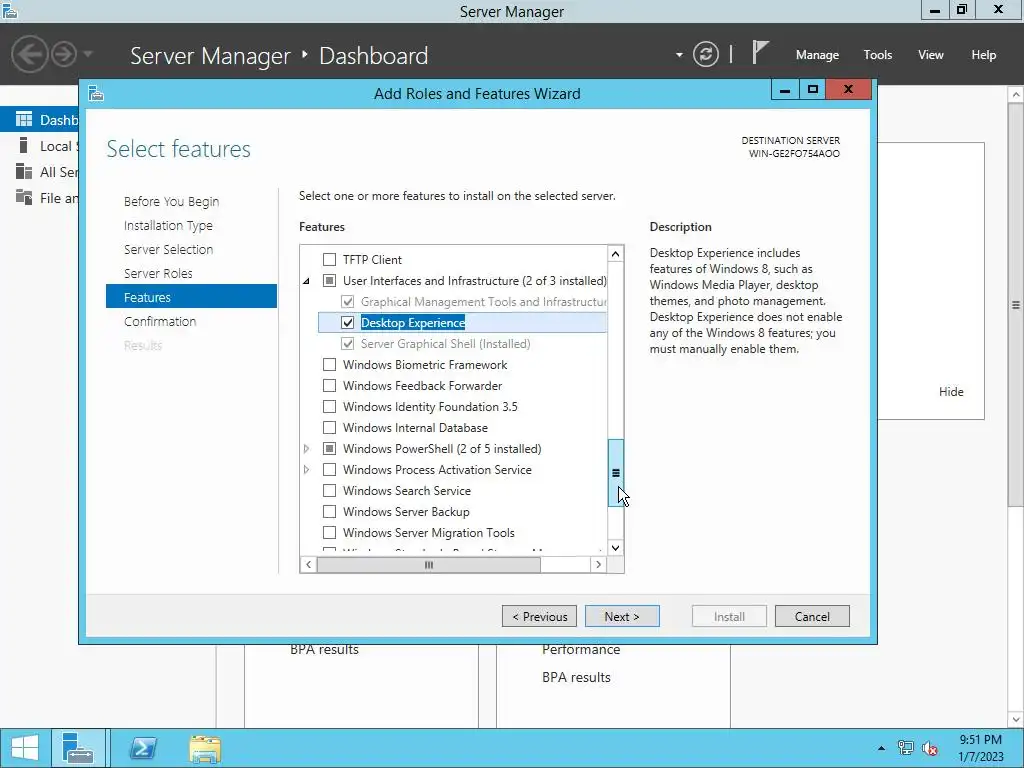Select the File and Storage sidebar icon
Viewport: 1024px width, 768px height.
(x=24, y=197)
